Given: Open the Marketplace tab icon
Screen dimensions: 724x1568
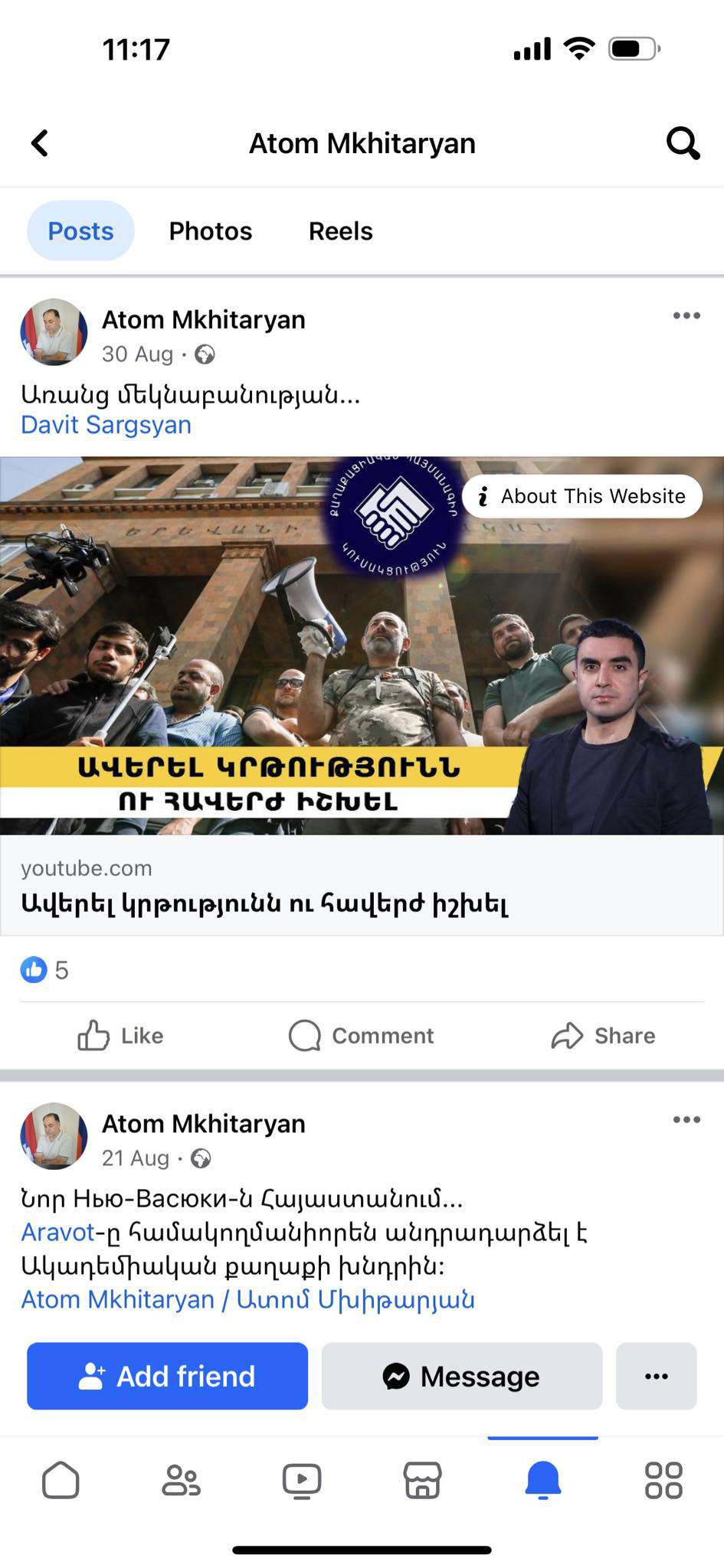Looking at the screenshot, I should coord(422,1480).
